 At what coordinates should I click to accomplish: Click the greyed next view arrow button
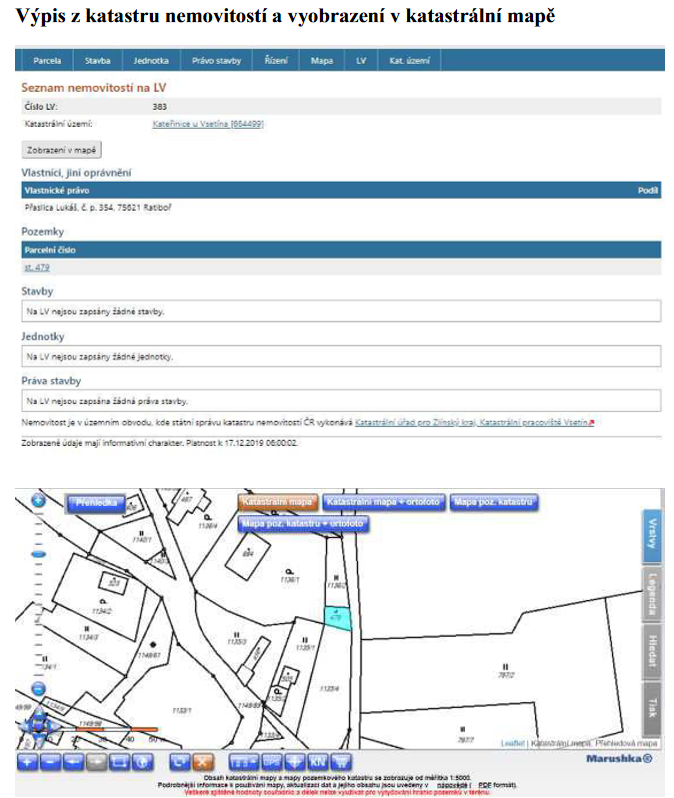pos(96,762)
